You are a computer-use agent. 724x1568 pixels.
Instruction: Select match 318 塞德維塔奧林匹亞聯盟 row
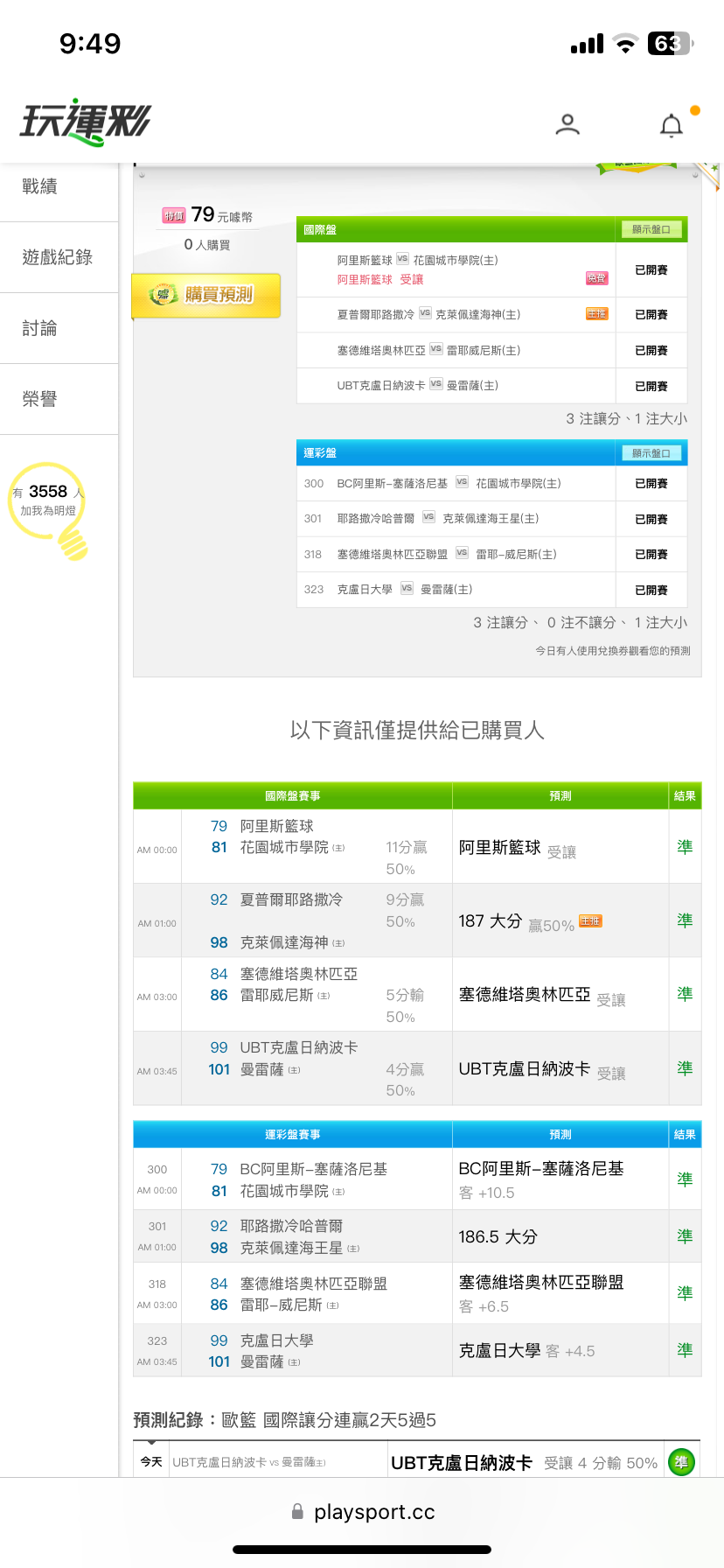pos(492,554)
